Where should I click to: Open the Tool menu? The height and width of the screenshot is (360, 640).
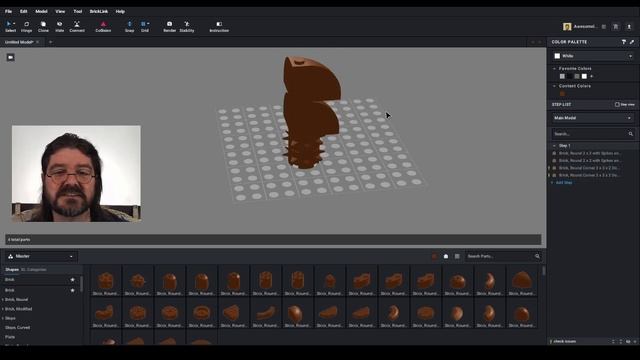pyautogui.click(x=78, y=11)
